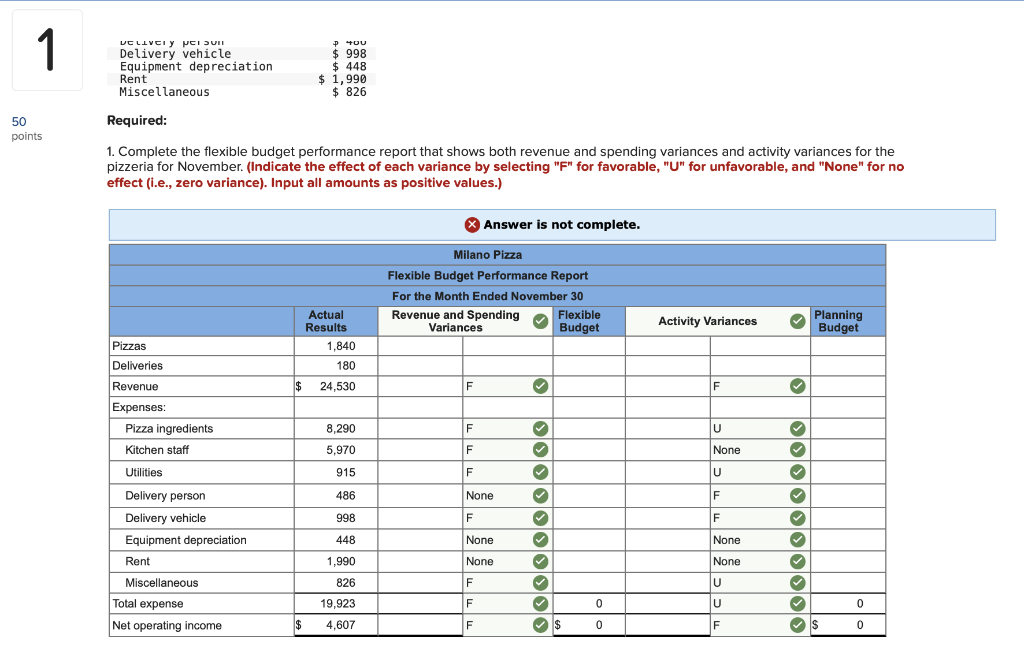This screenshot has width=1024, height=656.
Task: Click Kitchen staff activity variance checkmark
Action: click(797, 450)
